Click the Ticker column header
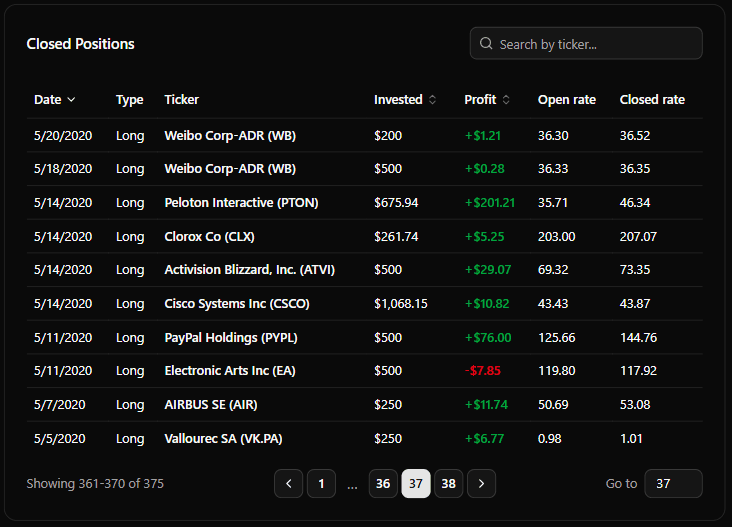 (x=182, y=99)
